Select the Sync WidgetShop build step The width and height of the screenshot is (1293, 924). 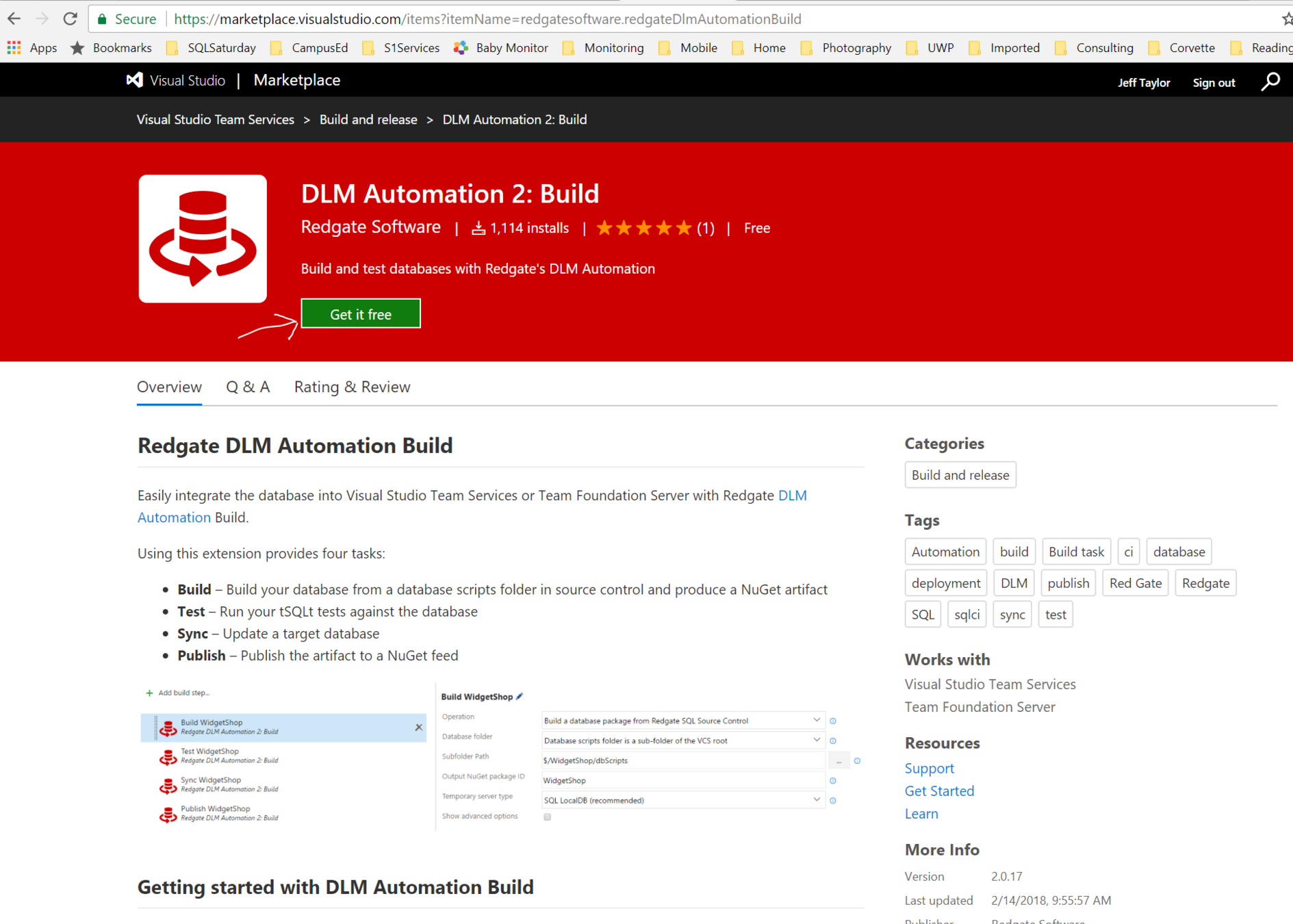coord(283,784)
